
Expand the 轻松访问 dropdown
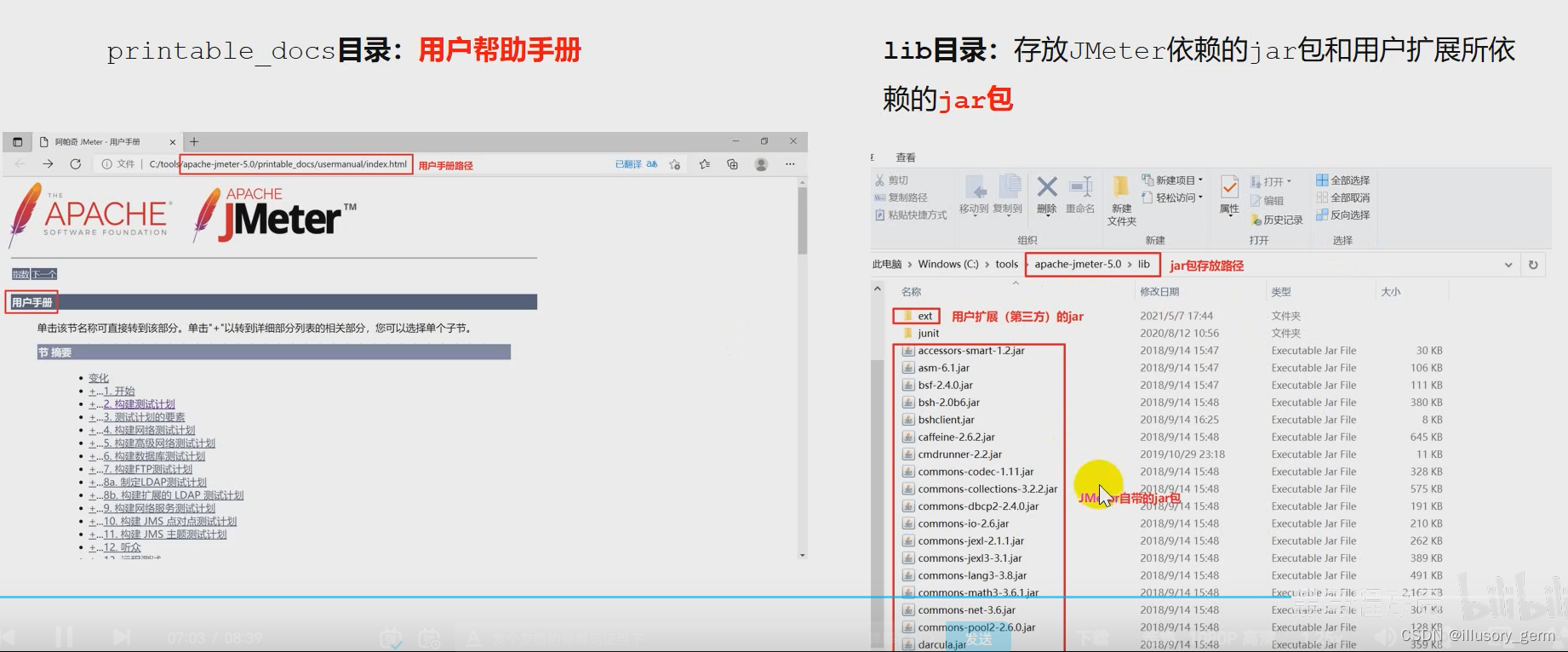[1200, 197]
